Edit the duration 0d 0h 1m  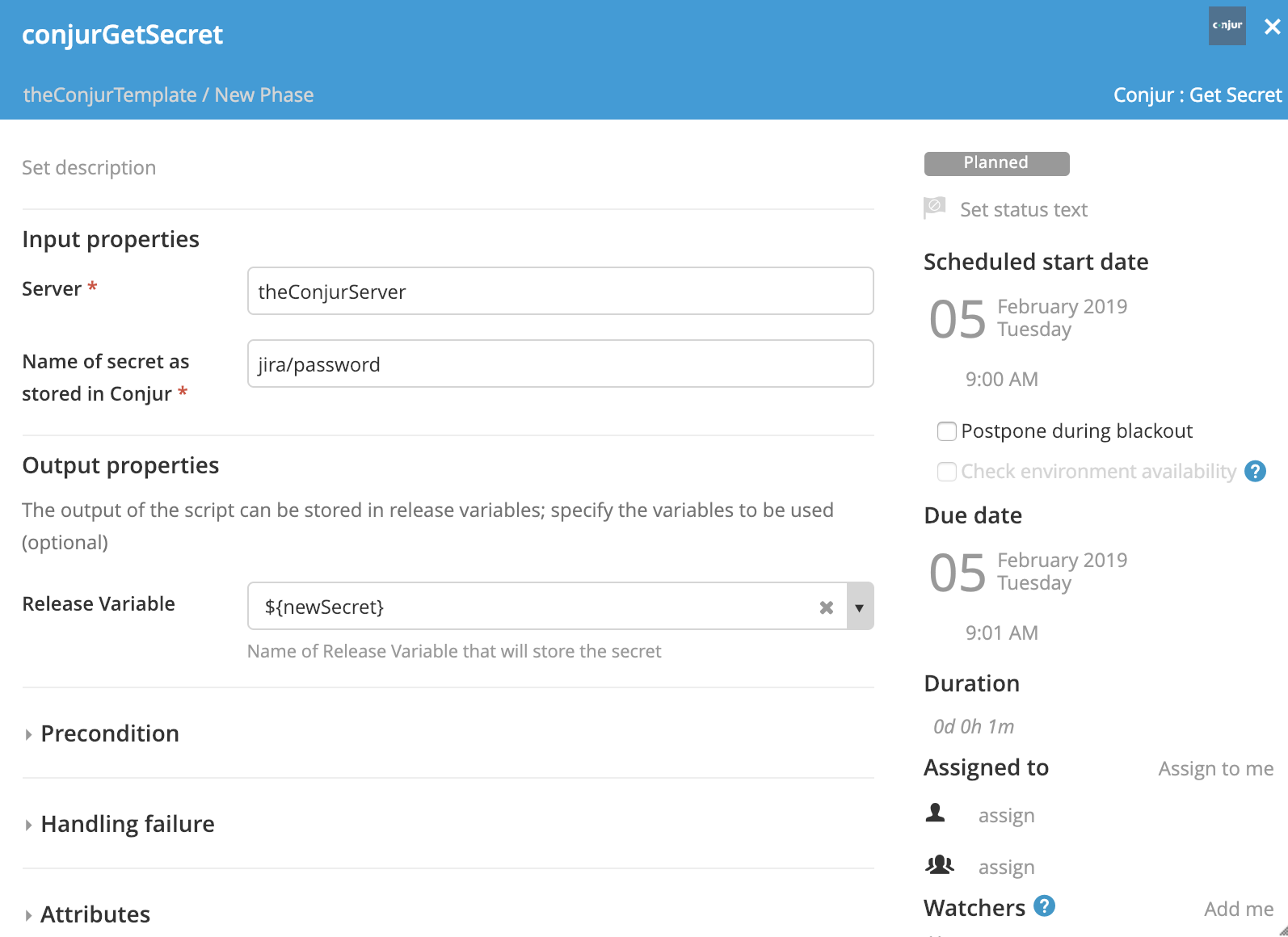(974, 727)
